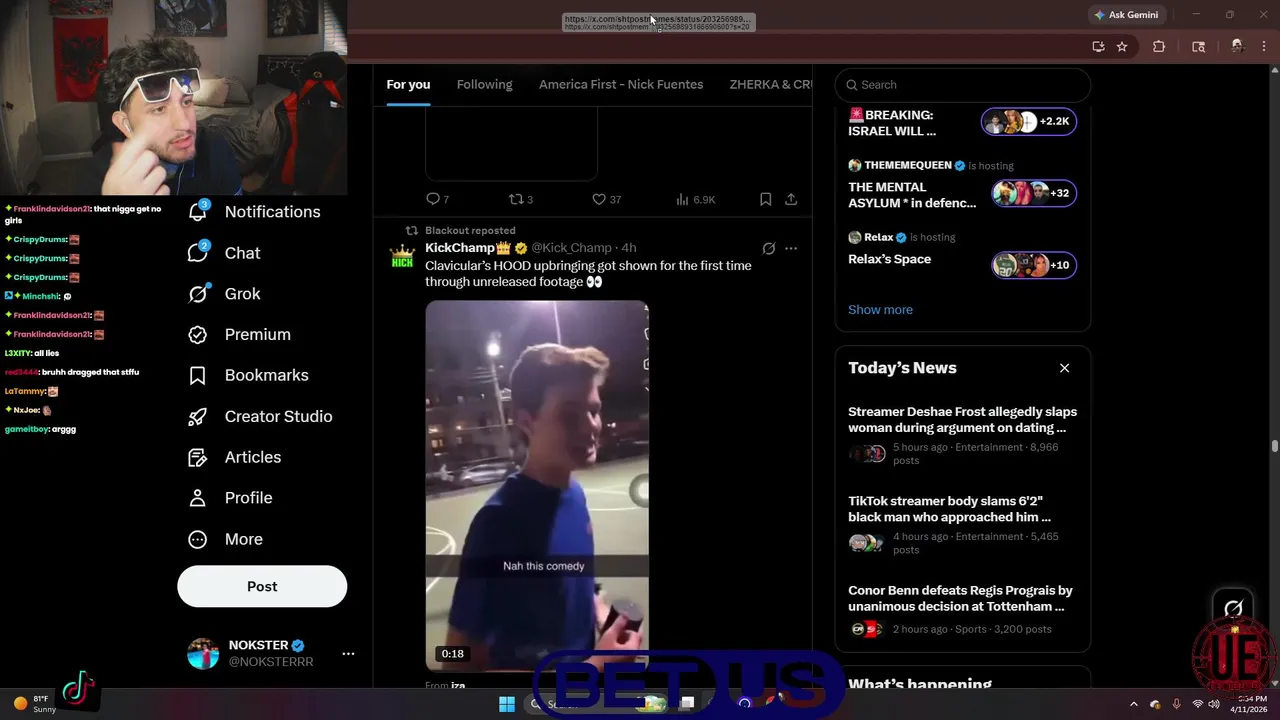This screenshot has height=720, width=1280.
Task: Join the space with +10 listeners
Action: pos(1034,265)
